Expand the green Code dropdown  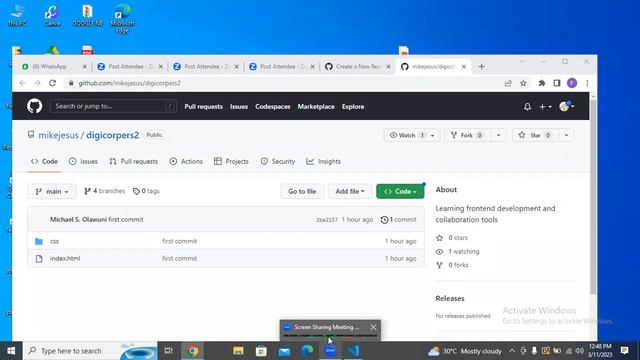click(x=400, y=191)
